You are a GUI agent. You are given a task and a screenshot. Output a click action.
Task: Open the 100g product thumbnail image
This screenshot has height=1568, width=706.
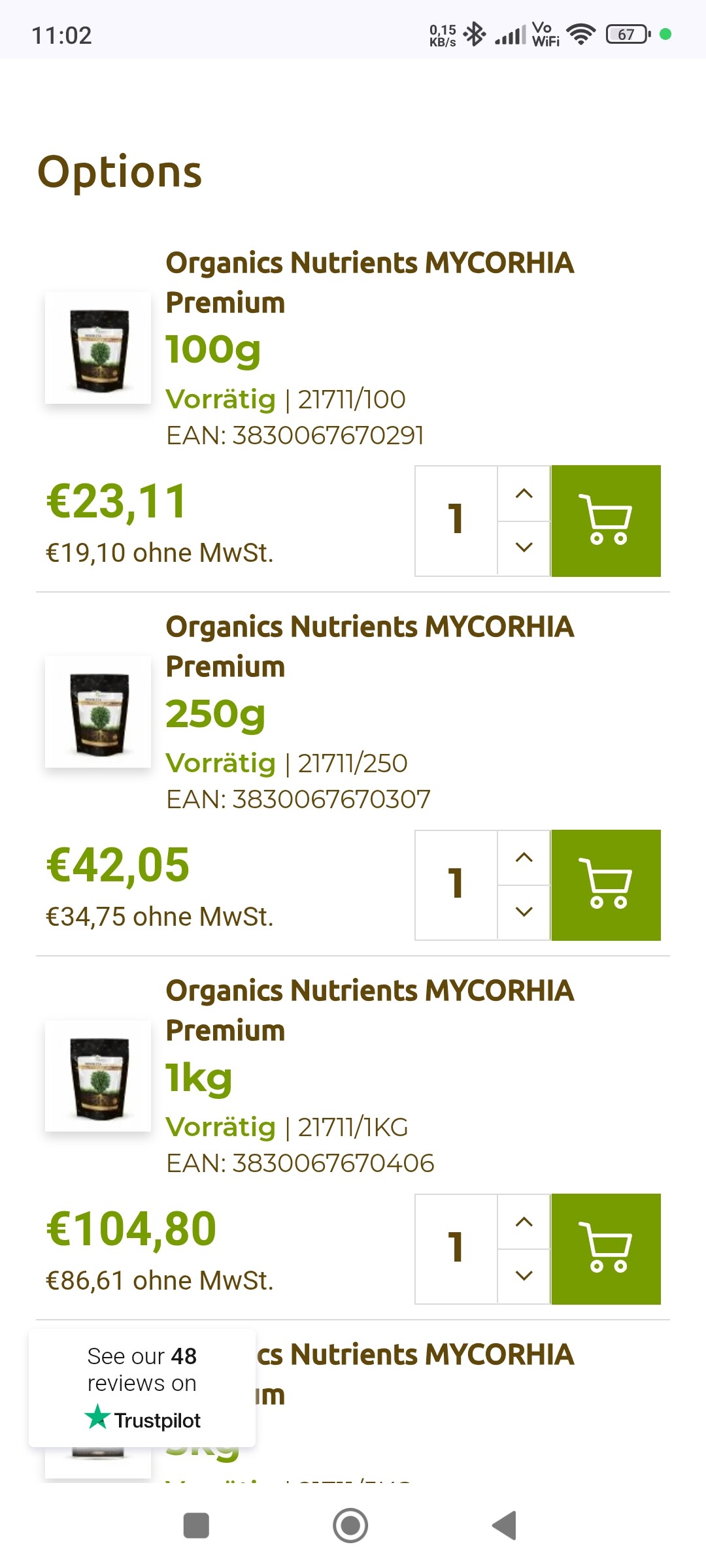point(98,348)
